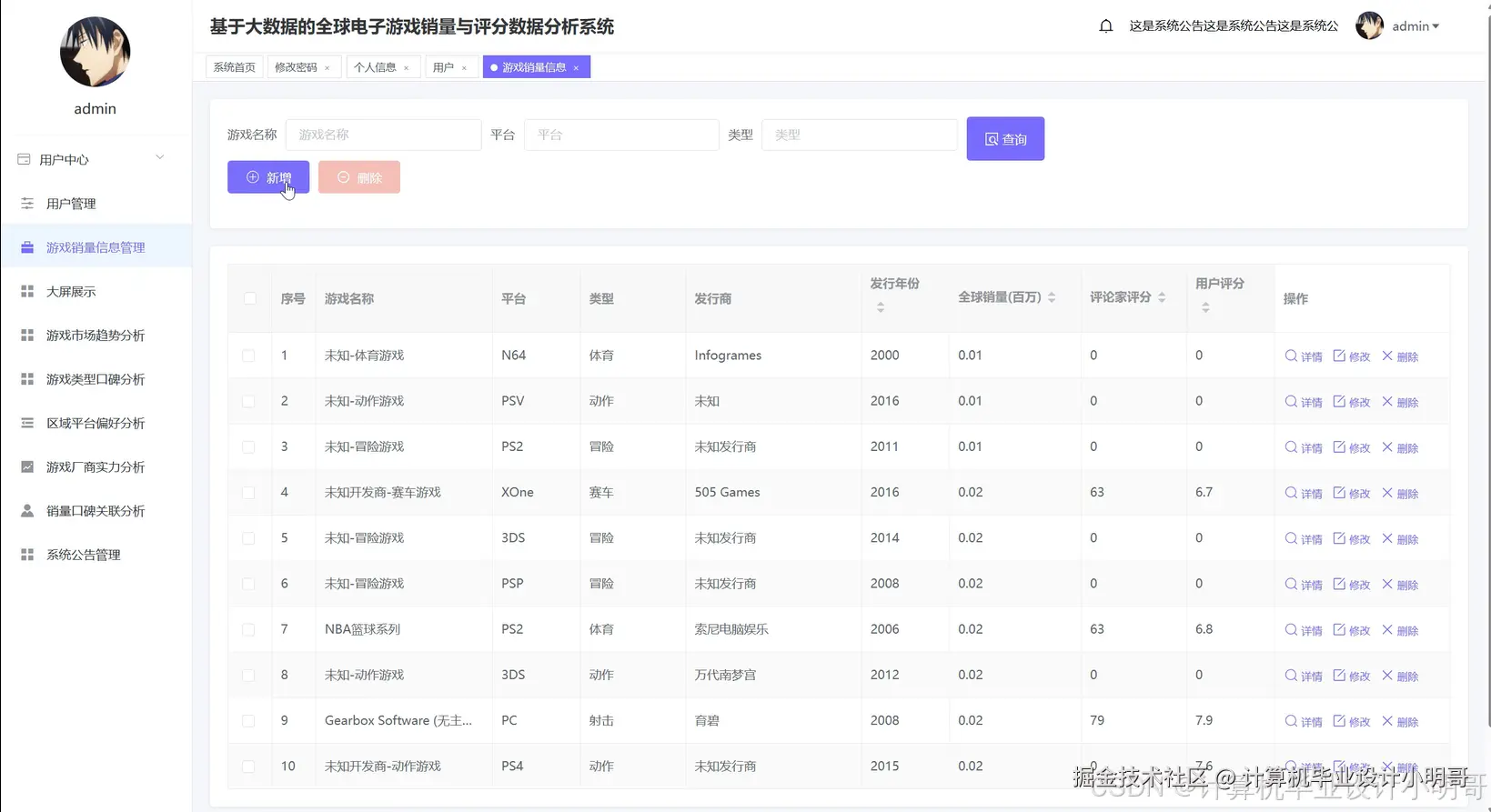This screenshot has height=812, width=1491.
Task: Click the 删除 batch delete button
Action: pos(359,177)
